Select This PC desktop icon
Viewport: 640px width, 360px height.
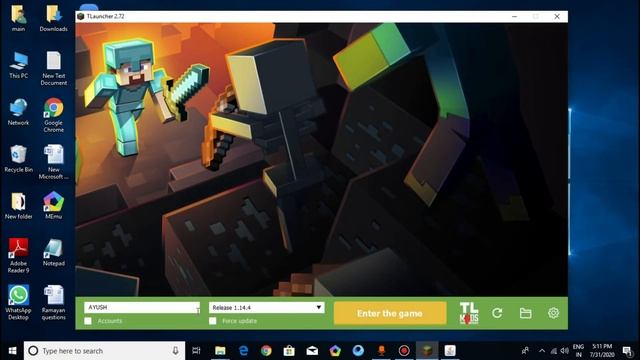[x=18, y=65]
